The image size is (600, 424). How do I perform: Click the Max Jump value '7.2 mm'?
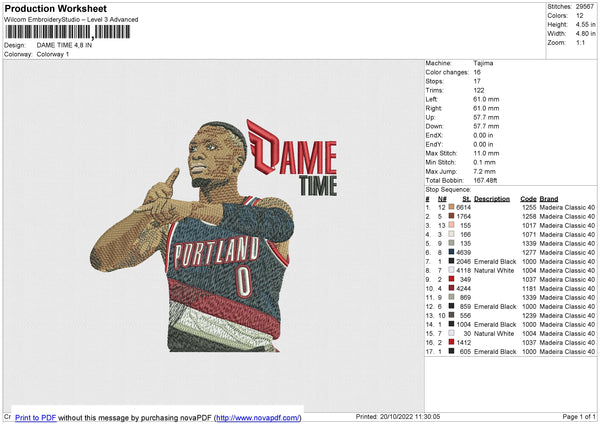tap(484, 171)
